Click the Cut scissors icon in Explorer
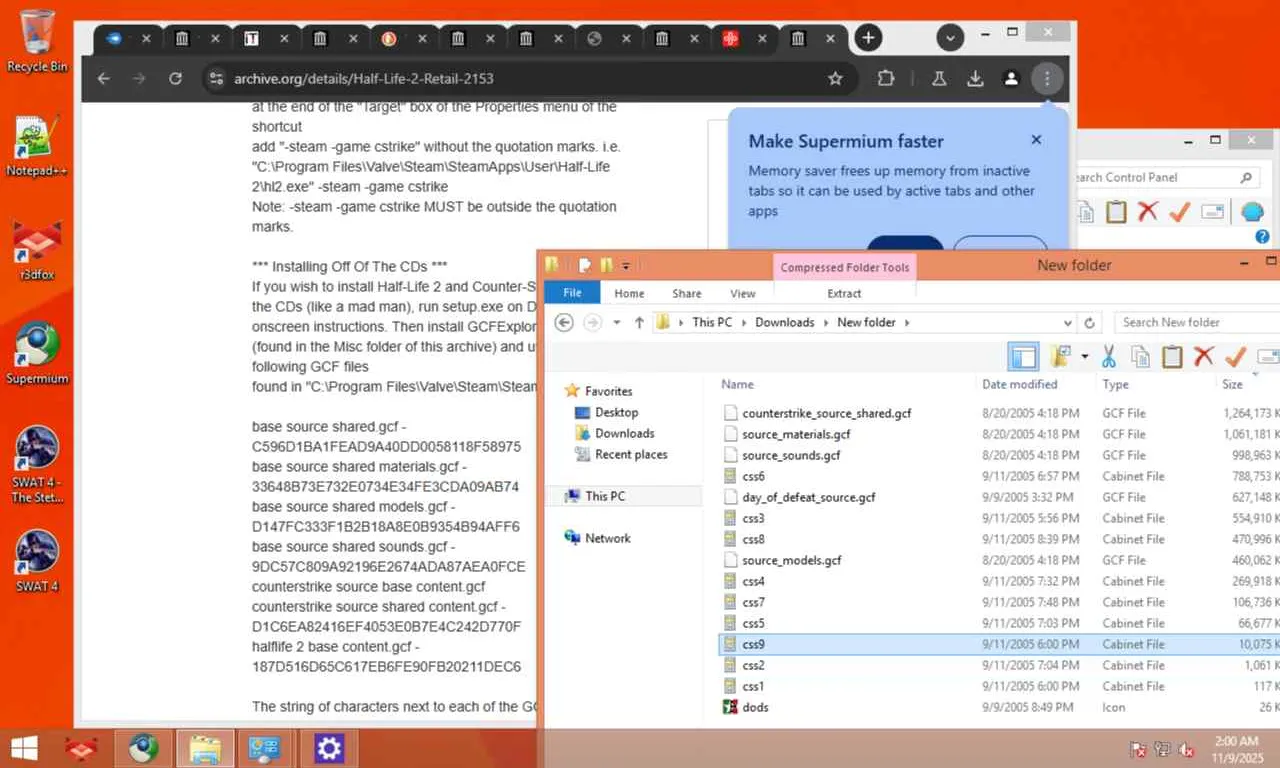1280x768 pixels. click(1108, 356)
